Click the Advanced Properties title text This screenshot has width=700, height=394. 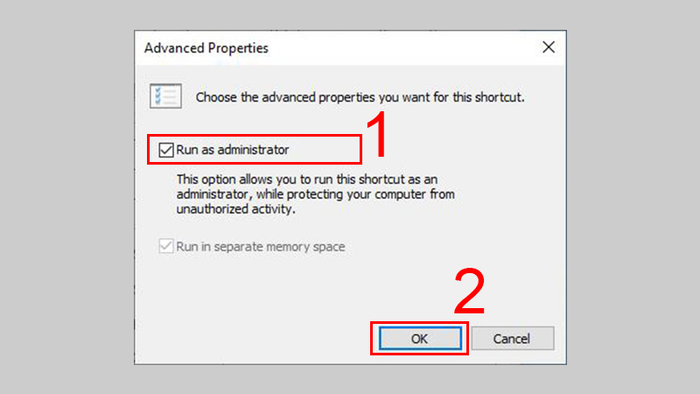coord(206,48)
